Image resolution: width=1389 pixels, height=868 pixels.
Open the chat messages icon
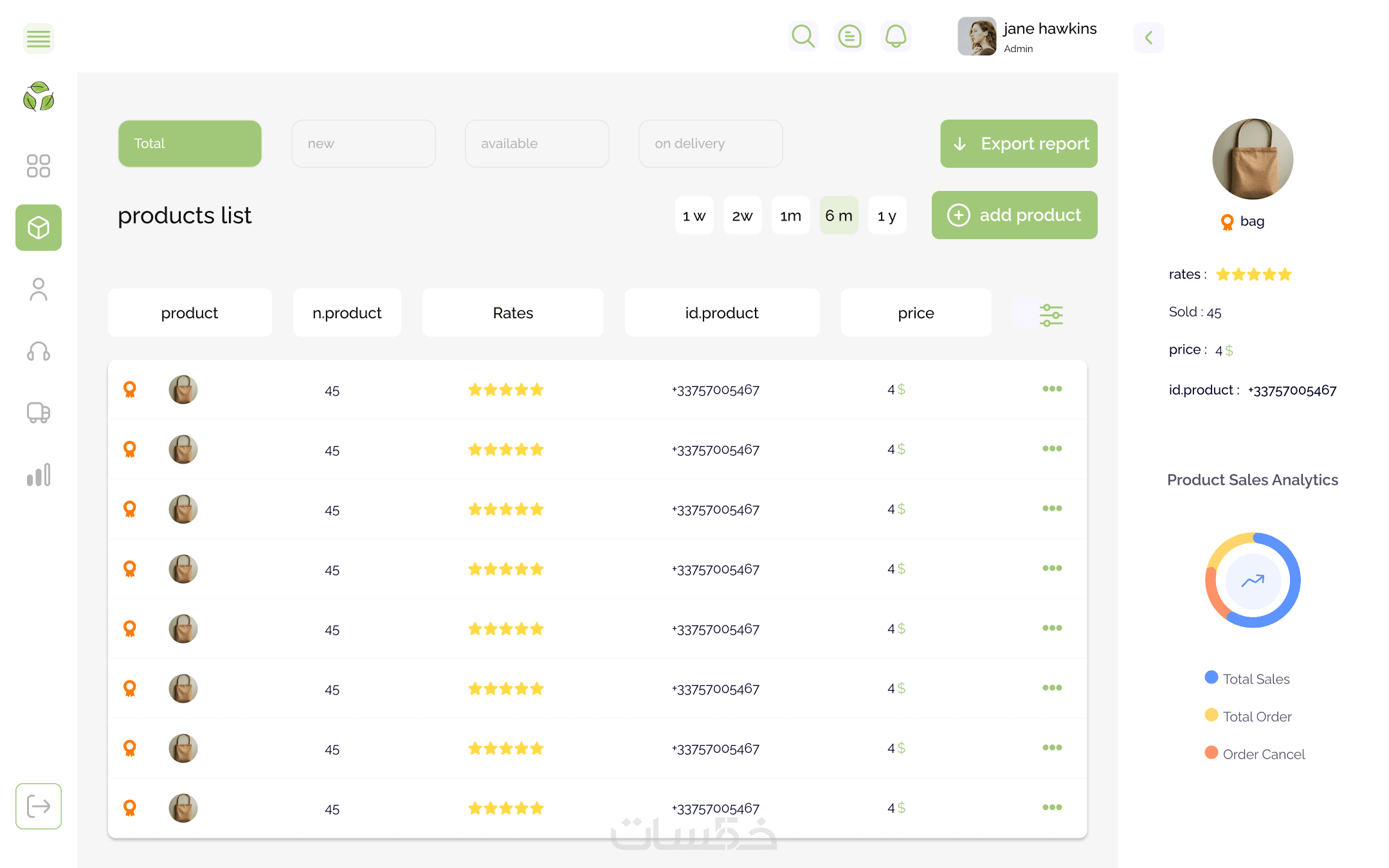click(849, 36)
